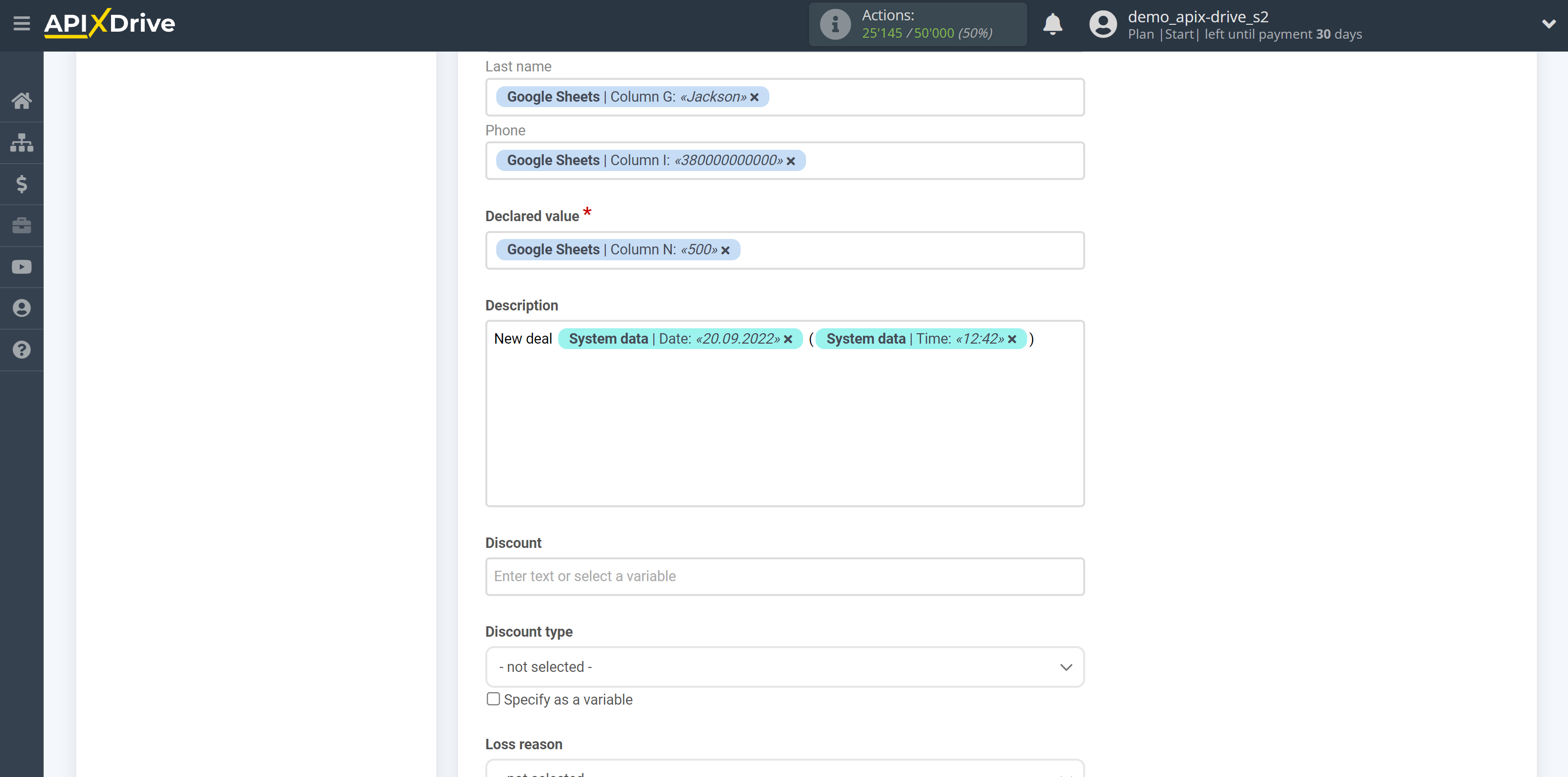The image size is (1568, 777).
Task: Click the Discount input field
Action: [x=785, y=575]
